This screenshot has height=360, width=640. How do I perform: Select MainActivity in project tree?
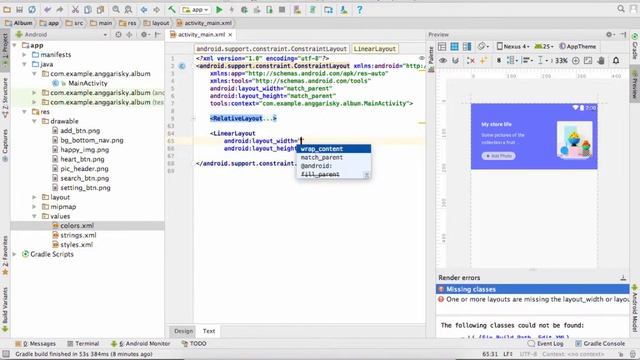point(88,83)
